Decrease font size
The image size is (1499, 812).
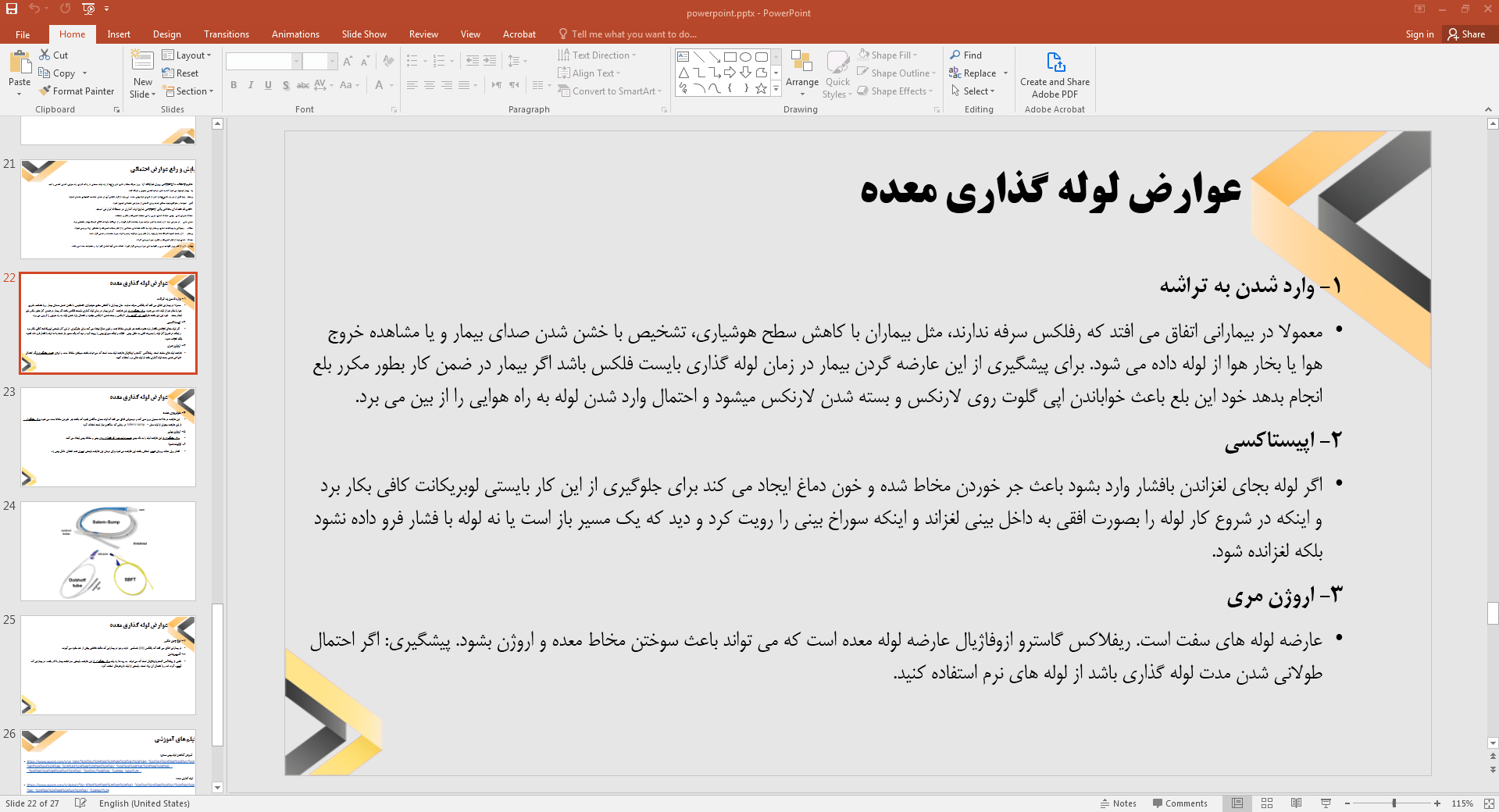pyautogui.click(x=365, y=61)
